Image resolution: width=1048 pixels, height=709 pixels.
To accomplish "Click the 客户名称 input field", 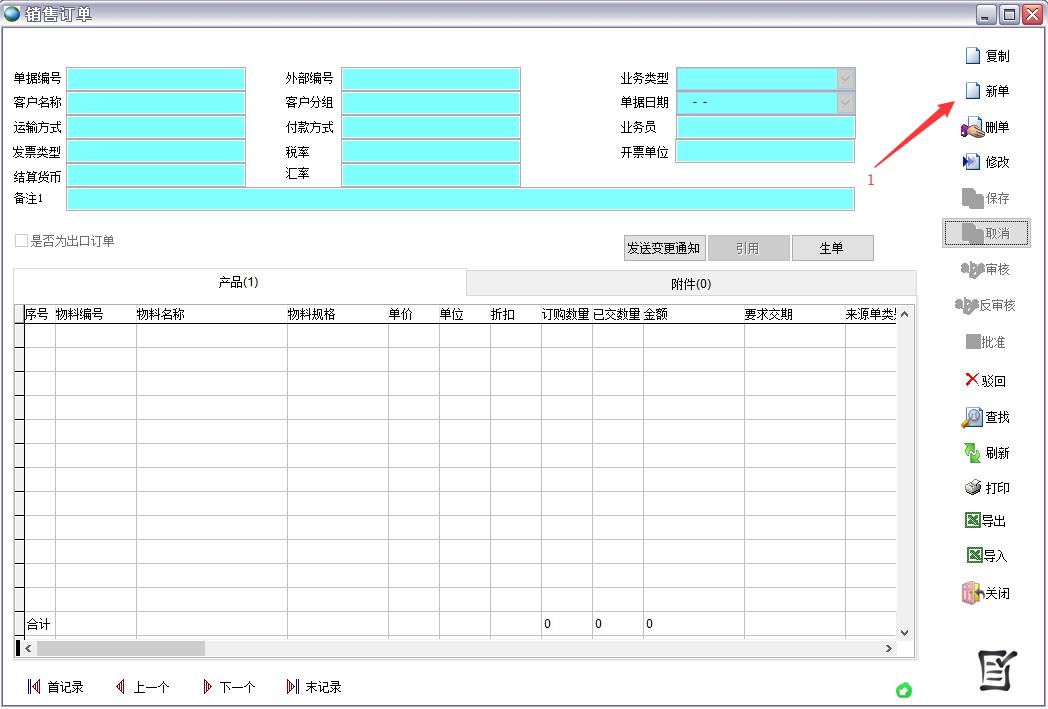I will point(156,103).
